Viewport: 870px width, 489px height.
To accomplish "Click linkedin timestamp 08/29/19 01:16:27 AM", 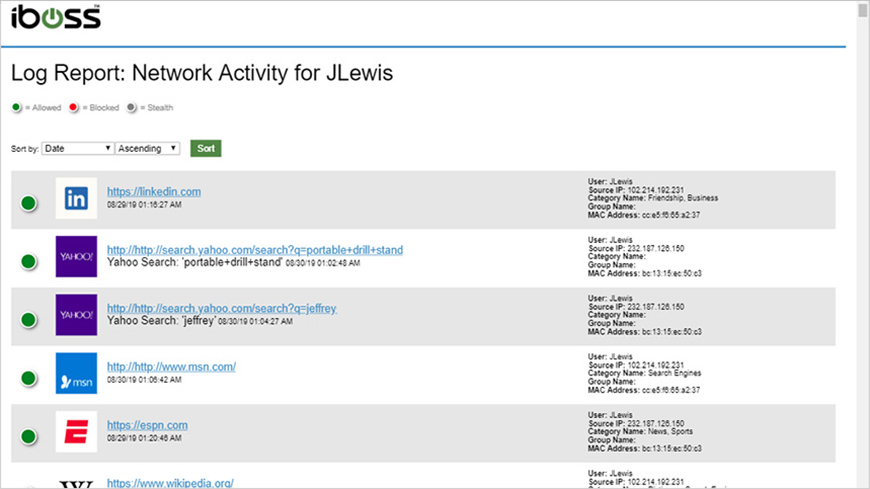I will 144,205.
